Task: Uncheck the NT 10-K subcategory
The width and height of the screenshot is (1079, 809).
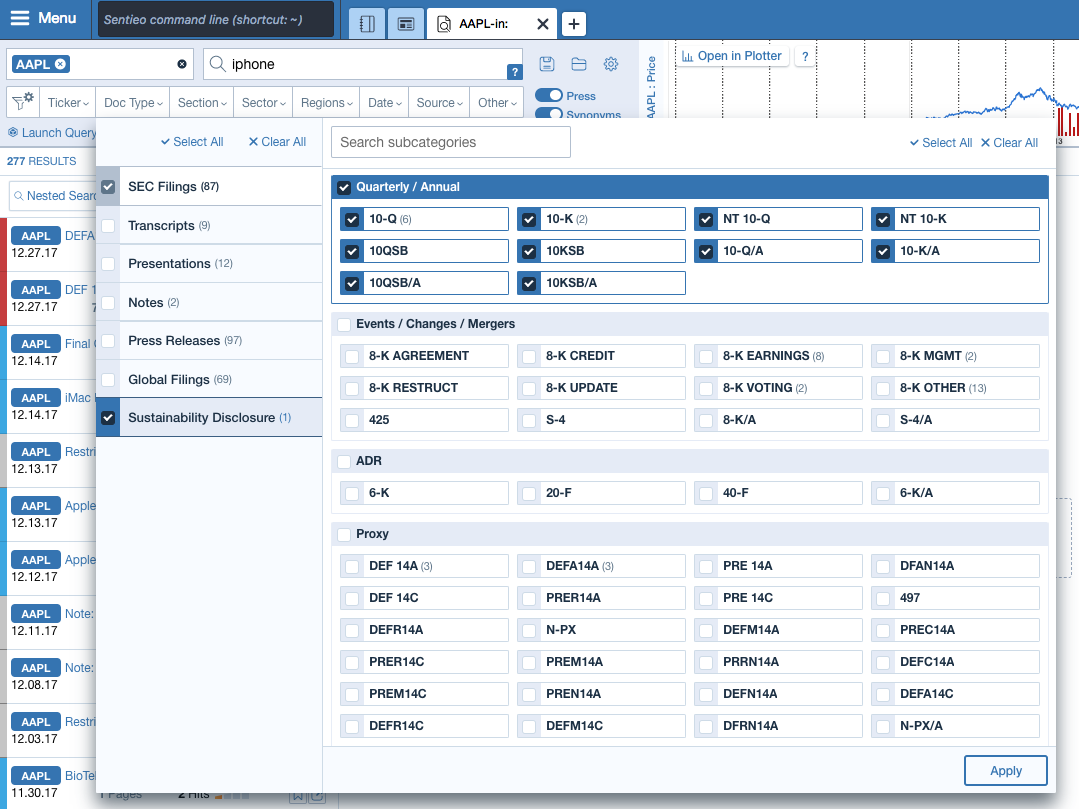Action: (x=883, y=219)
